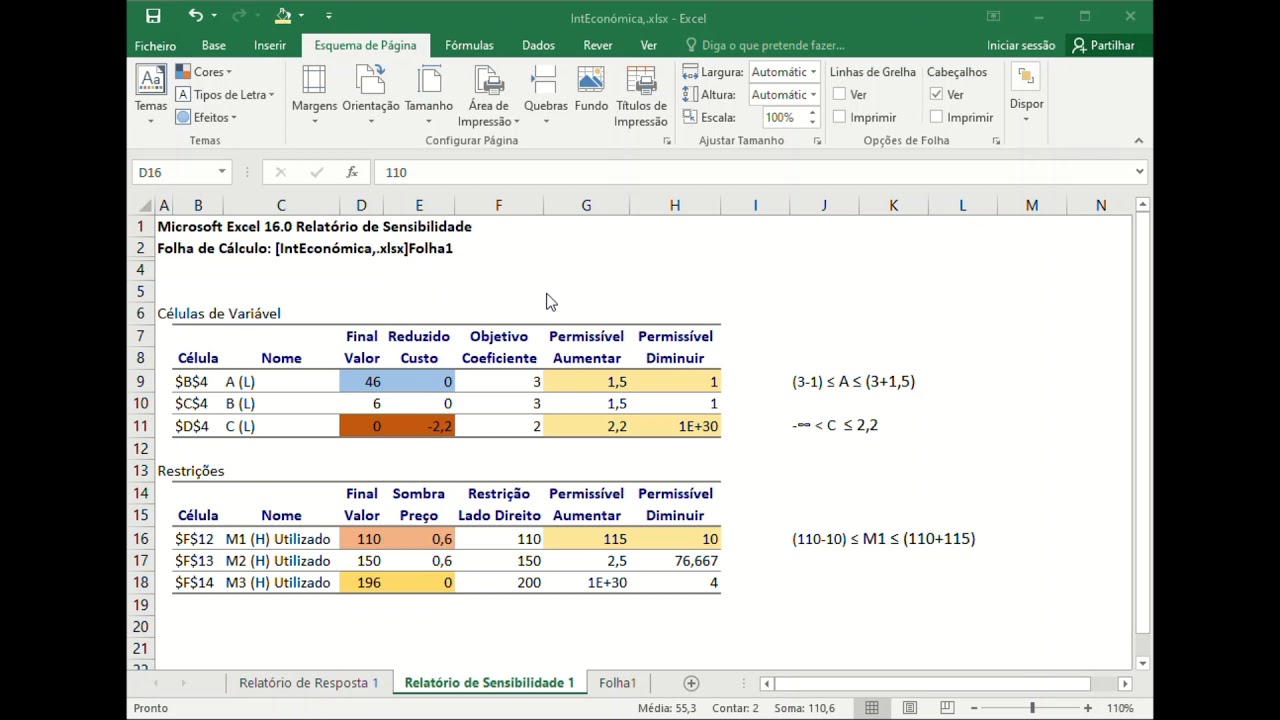This screenshot has width=1280, height=720.
Task: Open the Quebras page breaks menu
Action: point(546,95)
